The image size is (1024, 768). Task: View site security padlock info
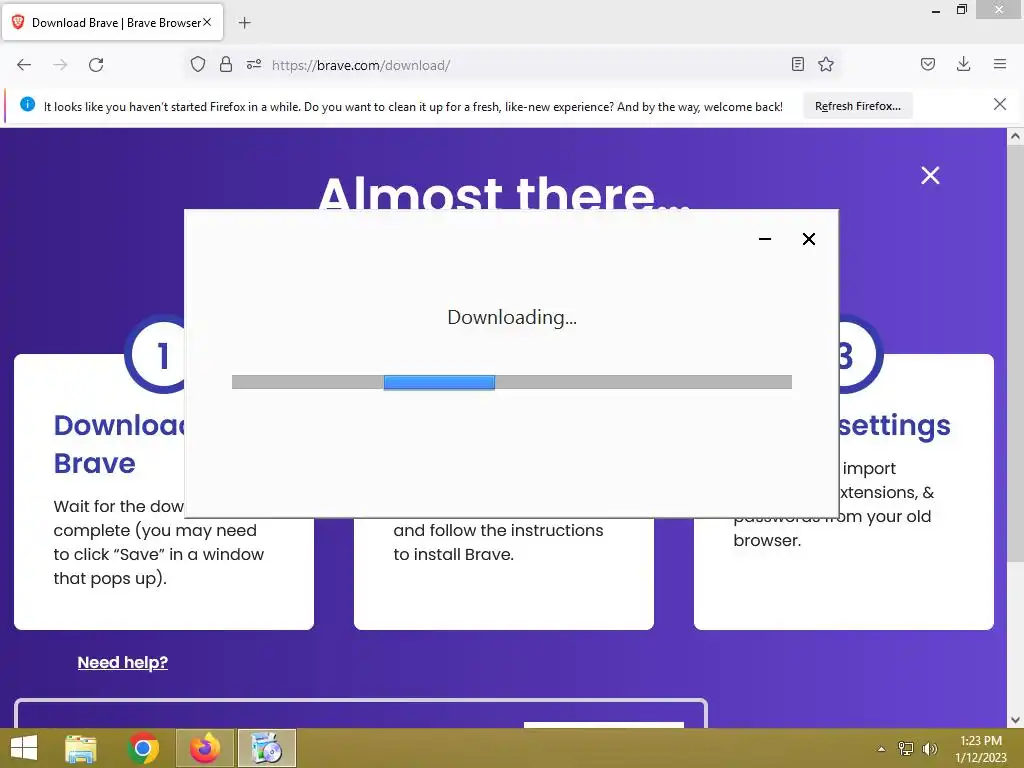(x=226, y=64)
